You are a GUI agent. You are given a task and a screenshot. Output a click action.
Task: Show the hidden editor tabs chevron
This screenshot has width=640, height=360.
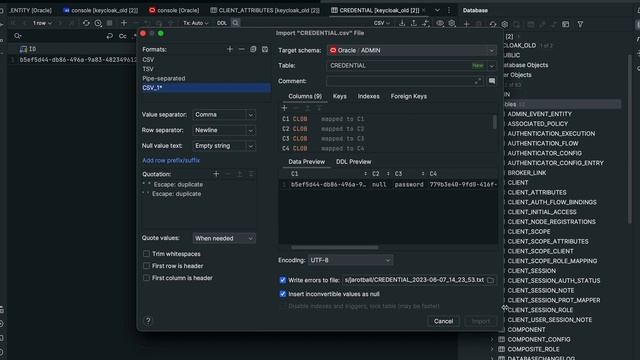pos(437,10)
